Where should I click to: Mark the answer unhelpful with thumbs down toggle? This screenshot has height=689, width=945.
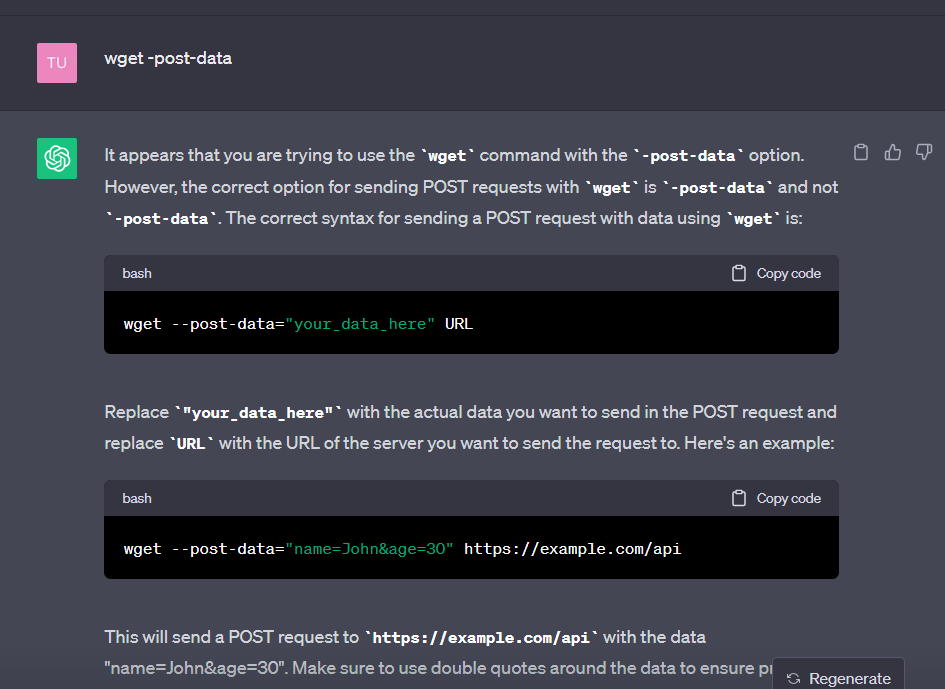(923, 152)
